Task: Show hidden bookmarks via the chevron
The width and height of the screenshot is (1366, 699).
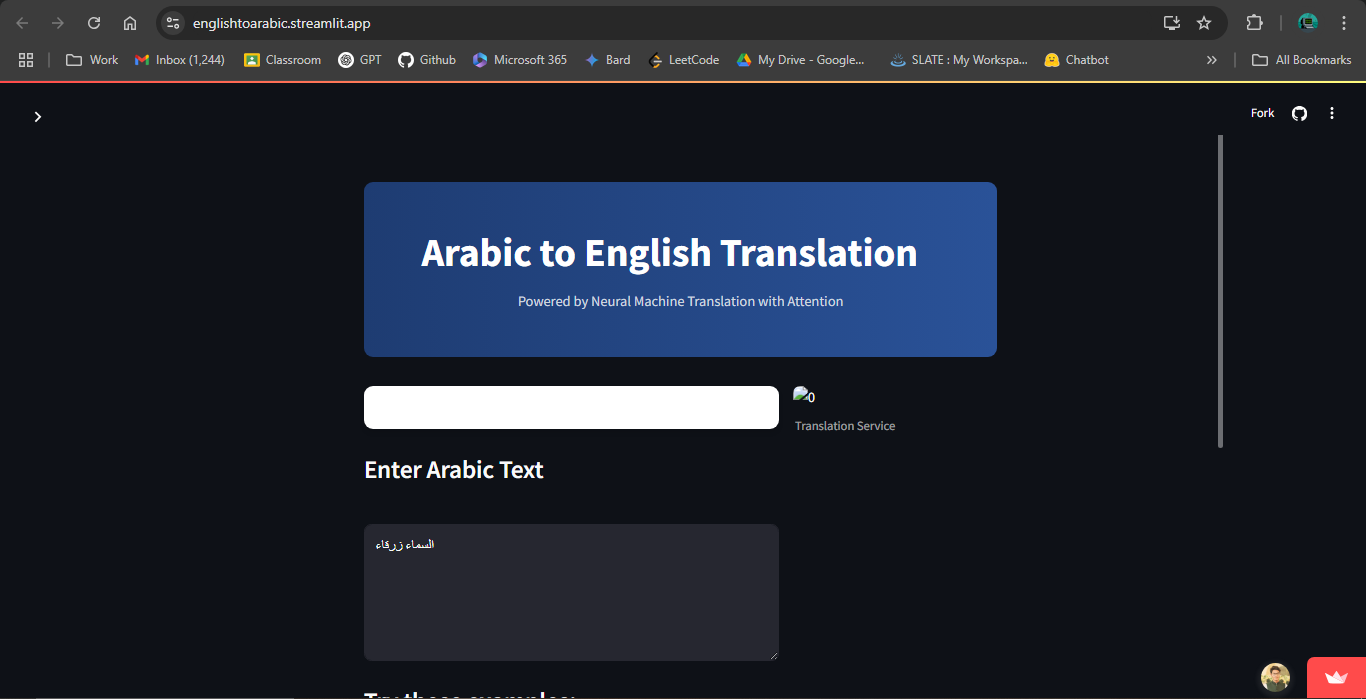Action: pos(1211,59)
